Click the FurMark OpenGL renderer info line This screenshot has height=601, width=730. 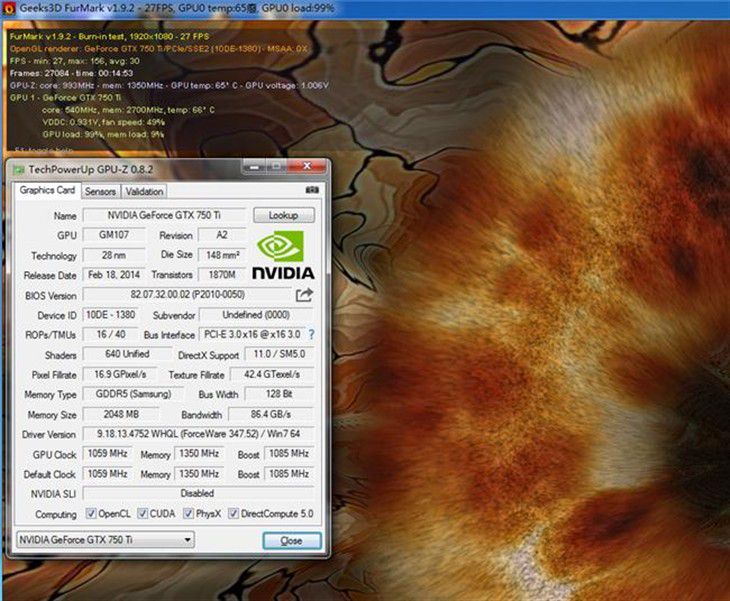(158, 48)
